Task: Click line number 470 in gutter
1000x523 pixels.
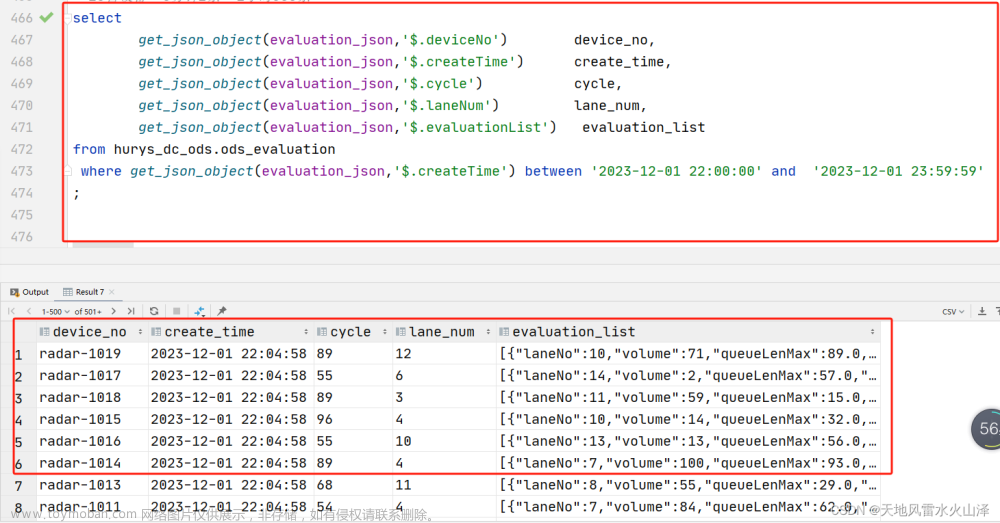Action: (x=22, y=105)
